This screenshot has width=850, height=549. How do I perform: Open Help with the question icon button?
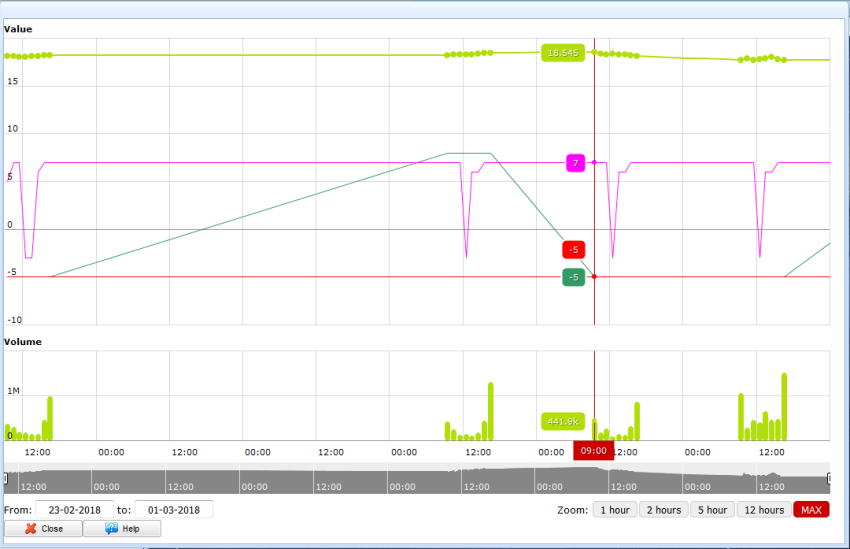click(x=122, y=528)
